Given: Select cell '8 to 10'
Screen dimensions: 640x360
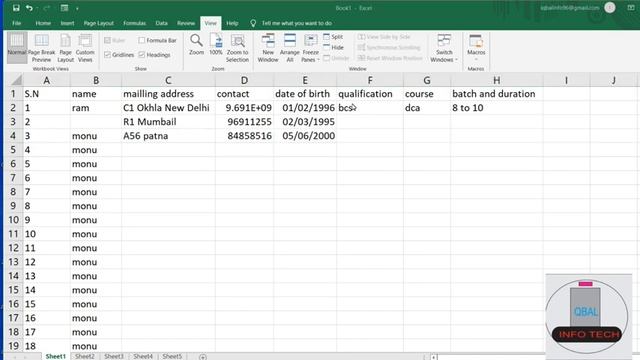Looking at the screenshot, I should pos(496,108).
